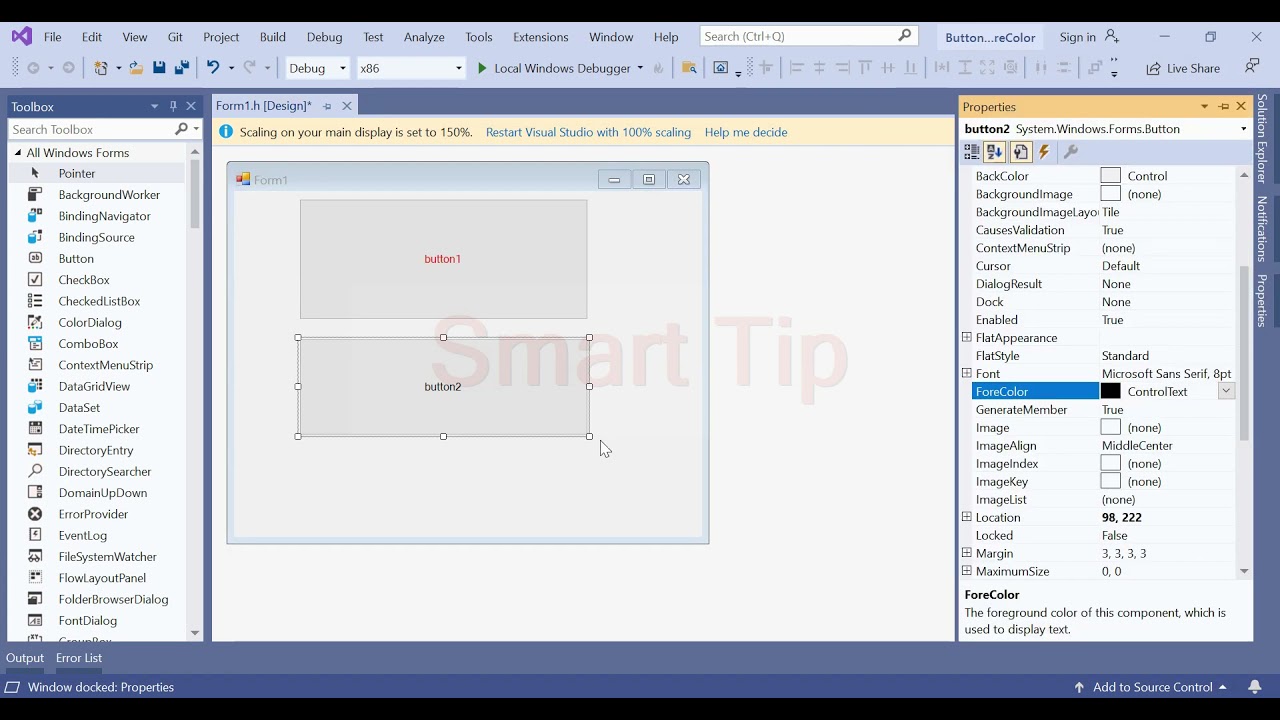Click the BackColor Control color swatch

point(1110,176)
